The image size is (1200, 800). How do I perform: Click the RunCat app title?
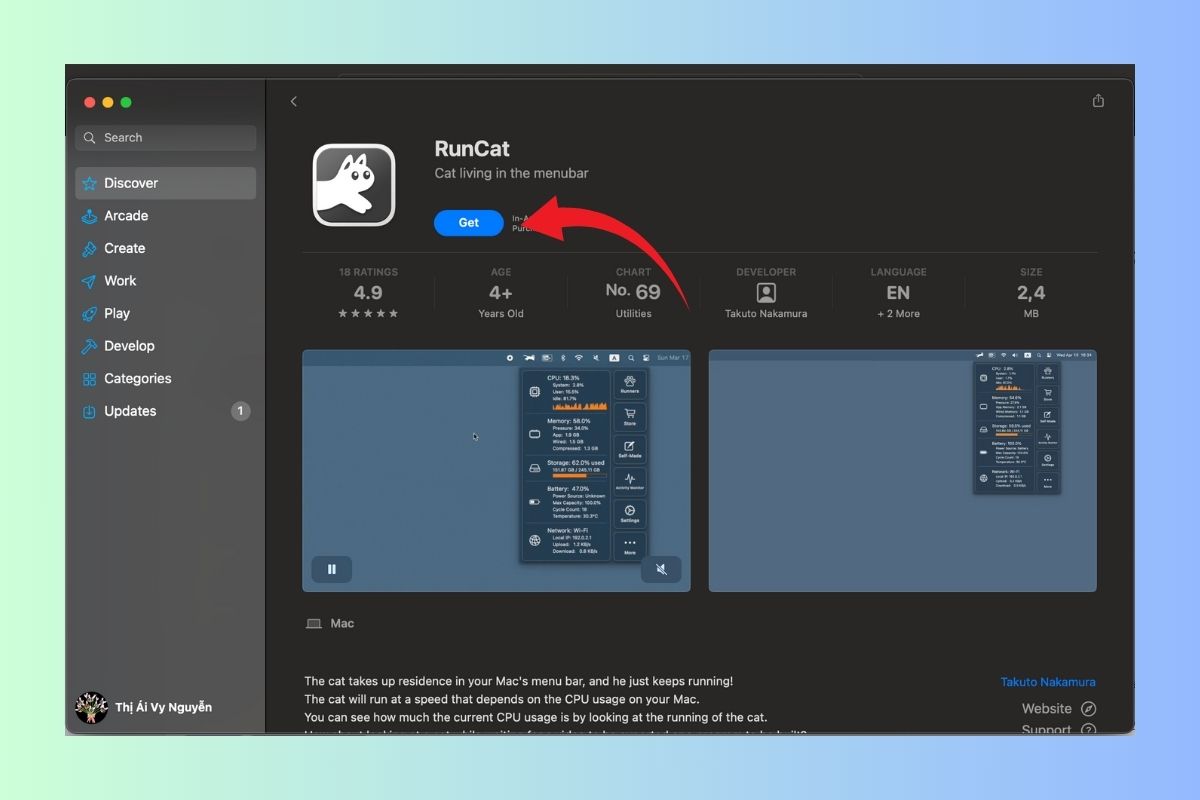point(472,149)
